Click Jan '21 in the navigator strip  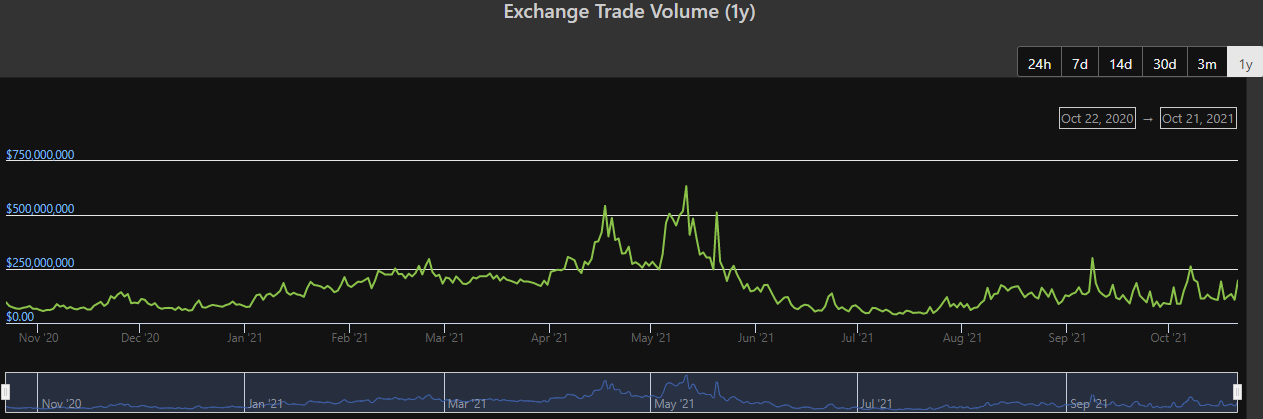[x=266, y=404]
